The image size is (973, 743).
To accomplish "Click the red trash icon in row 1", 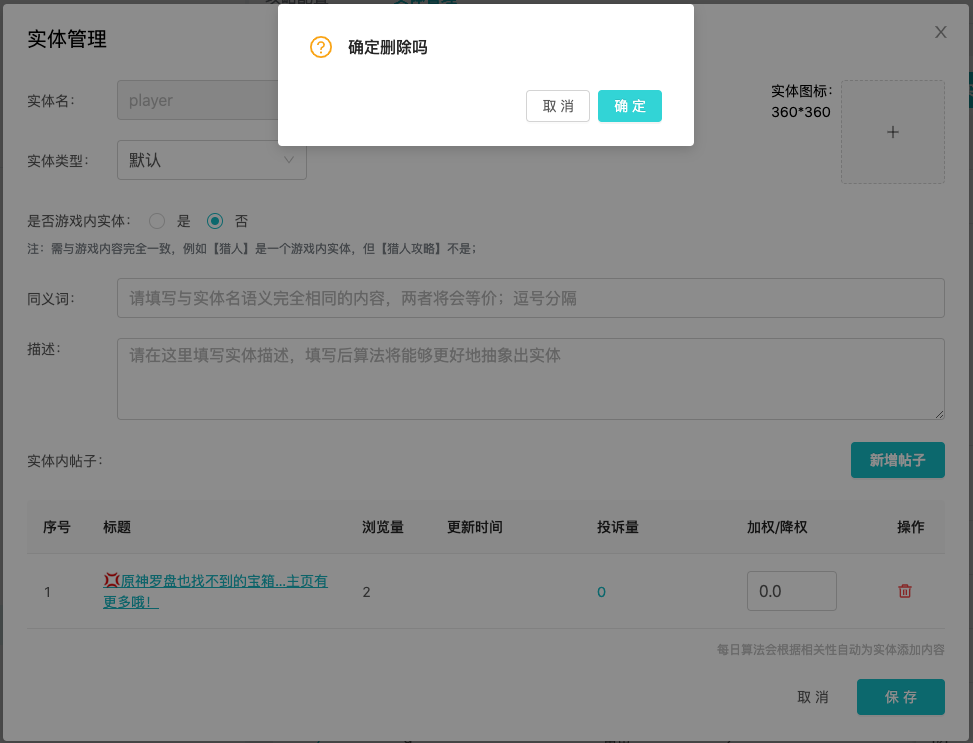I will coord(904,591).
